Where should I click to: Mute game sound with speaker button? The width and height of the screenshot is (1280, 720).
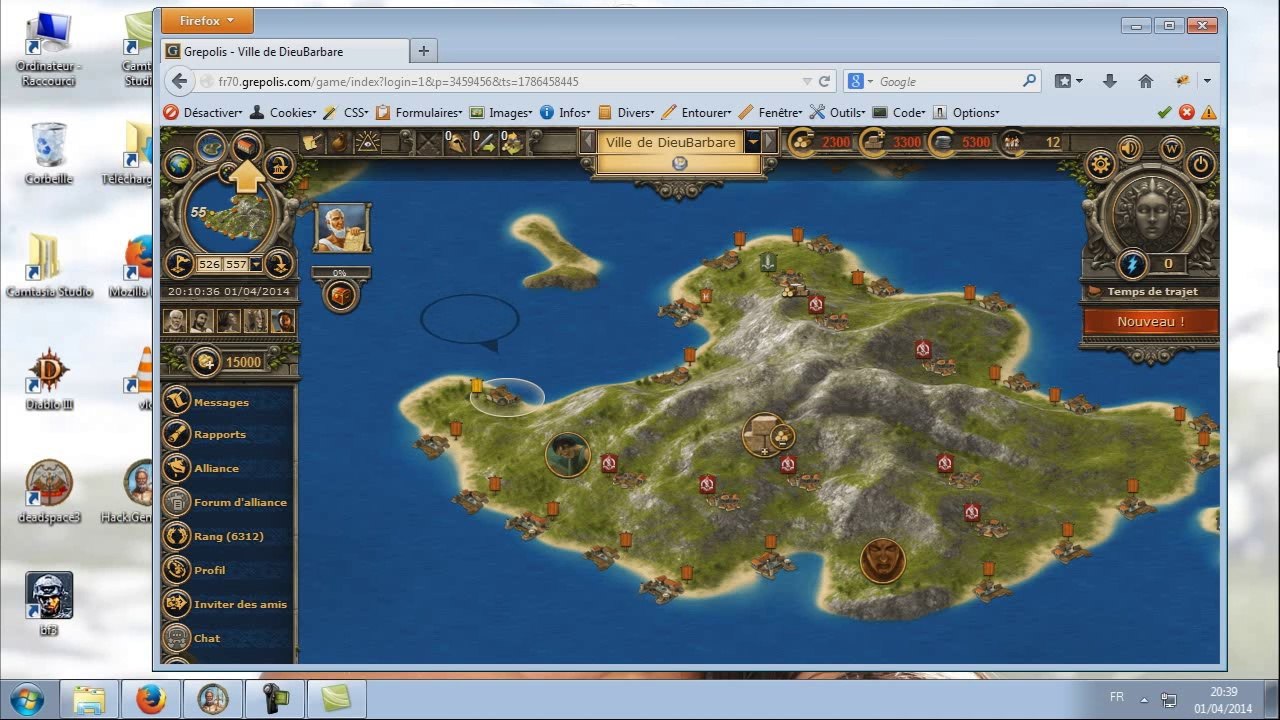(1130, 148)
